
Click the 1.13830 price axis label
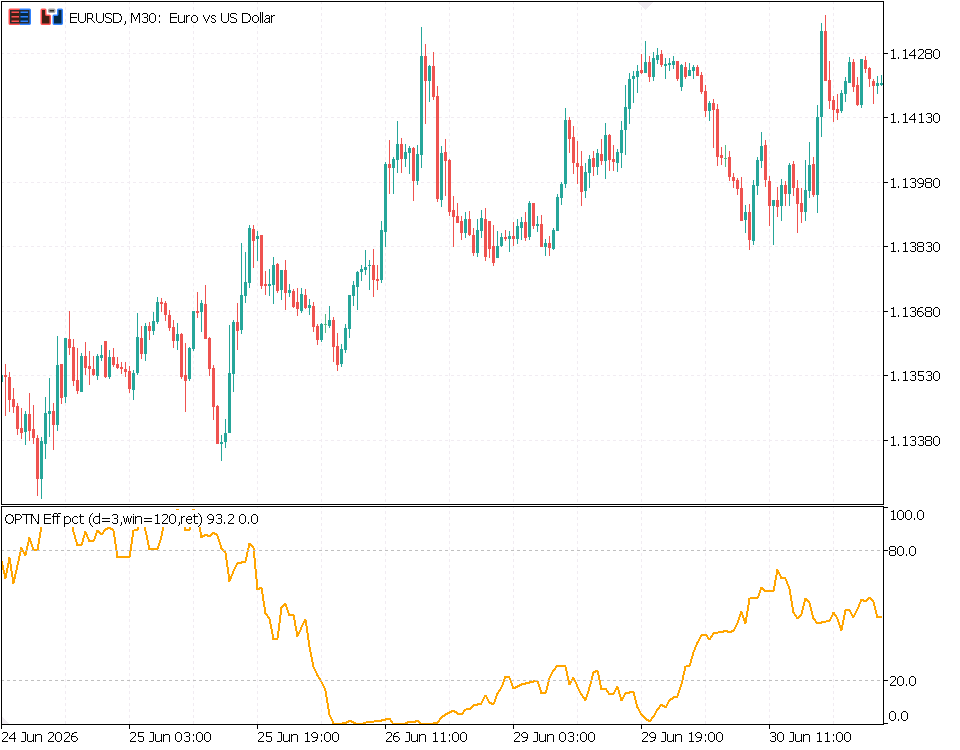[914, 247]
